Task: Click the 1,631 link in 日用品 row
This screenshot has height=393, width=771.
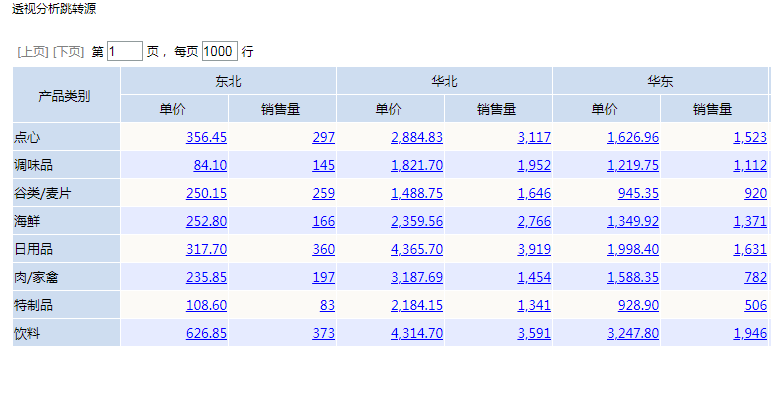Action: 750,249
